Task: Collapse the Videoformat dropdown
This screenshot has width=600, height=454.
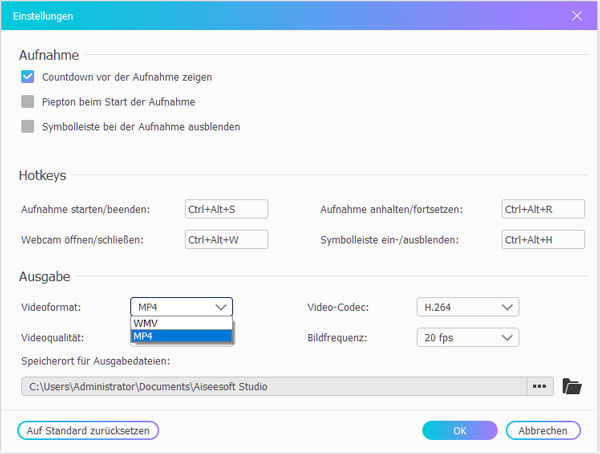Action: tap(181, 307)
